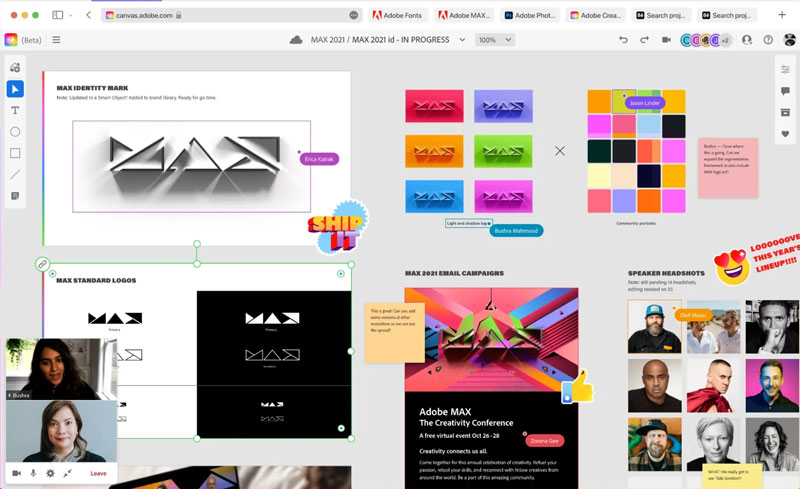Go back in the browser
The width and height of the screenshot is (800, 489).
coord(88,15)
